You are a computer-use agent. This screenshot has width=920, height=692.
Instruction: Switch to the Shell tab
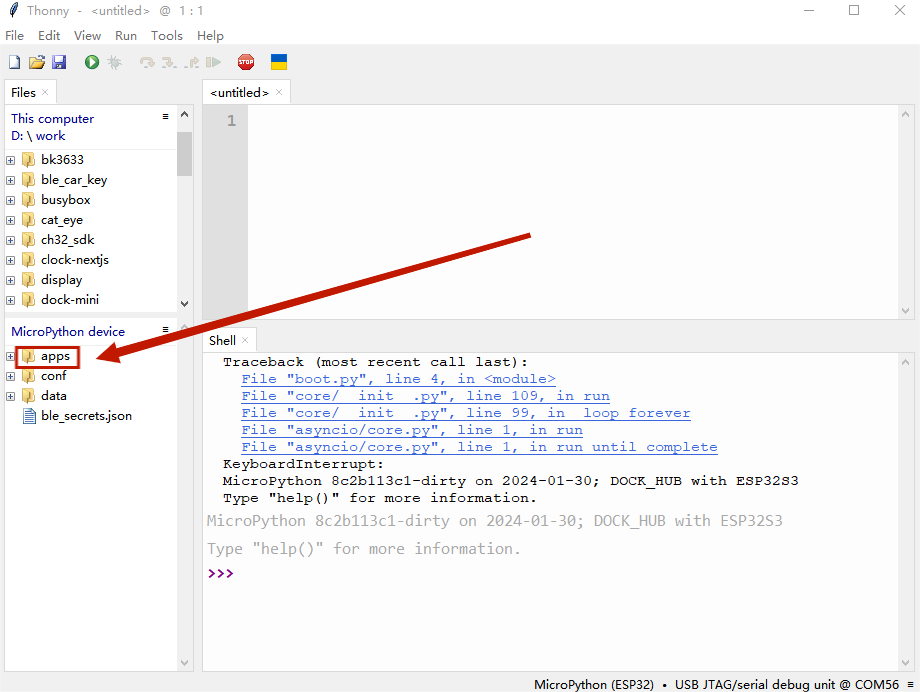pos(222,341)
